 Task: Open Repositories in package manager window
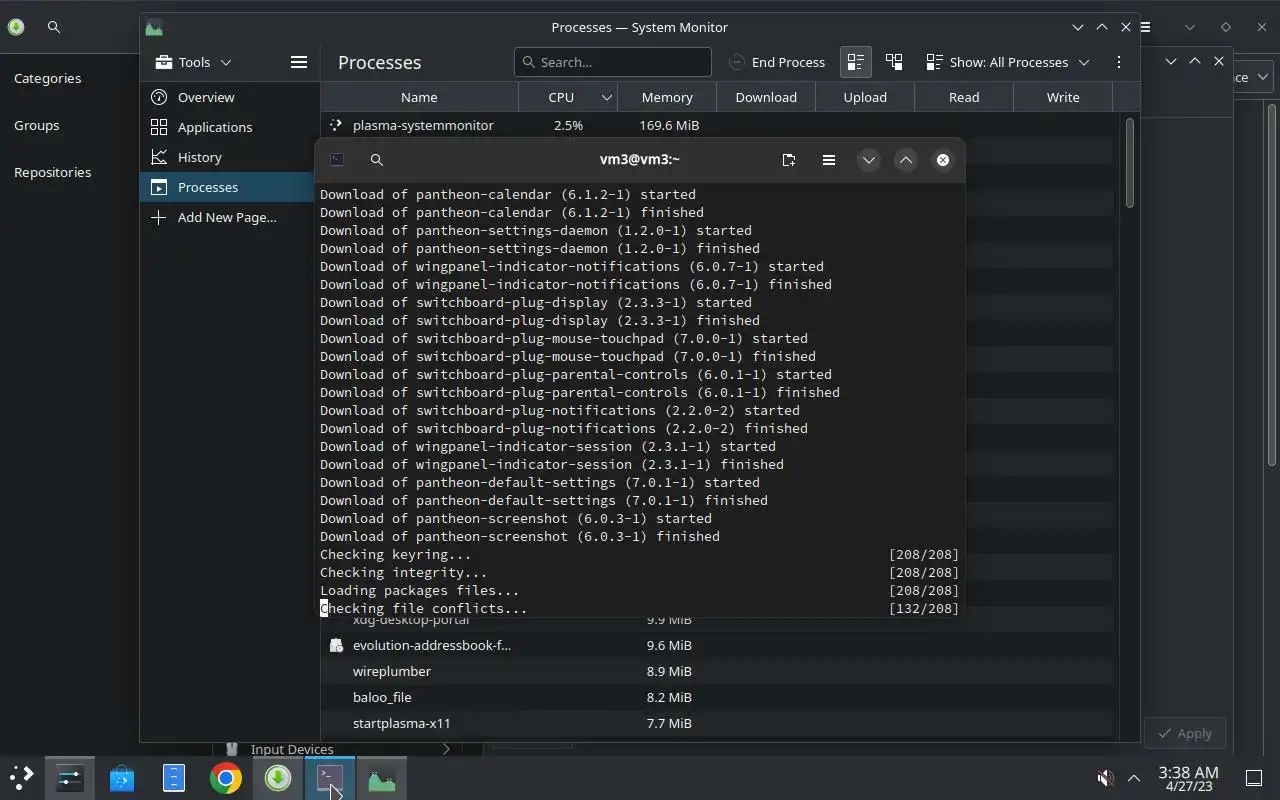52,172
